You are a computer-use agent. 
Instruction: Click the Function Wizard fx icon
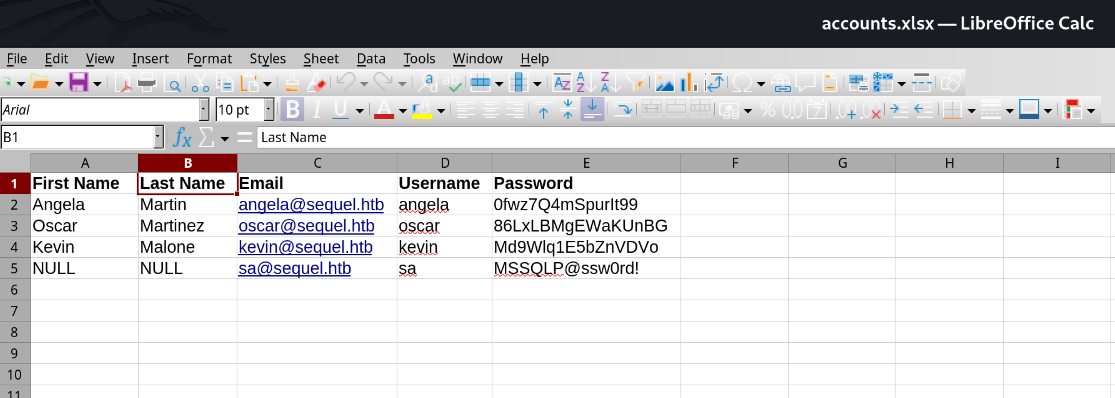coord(183,137)
